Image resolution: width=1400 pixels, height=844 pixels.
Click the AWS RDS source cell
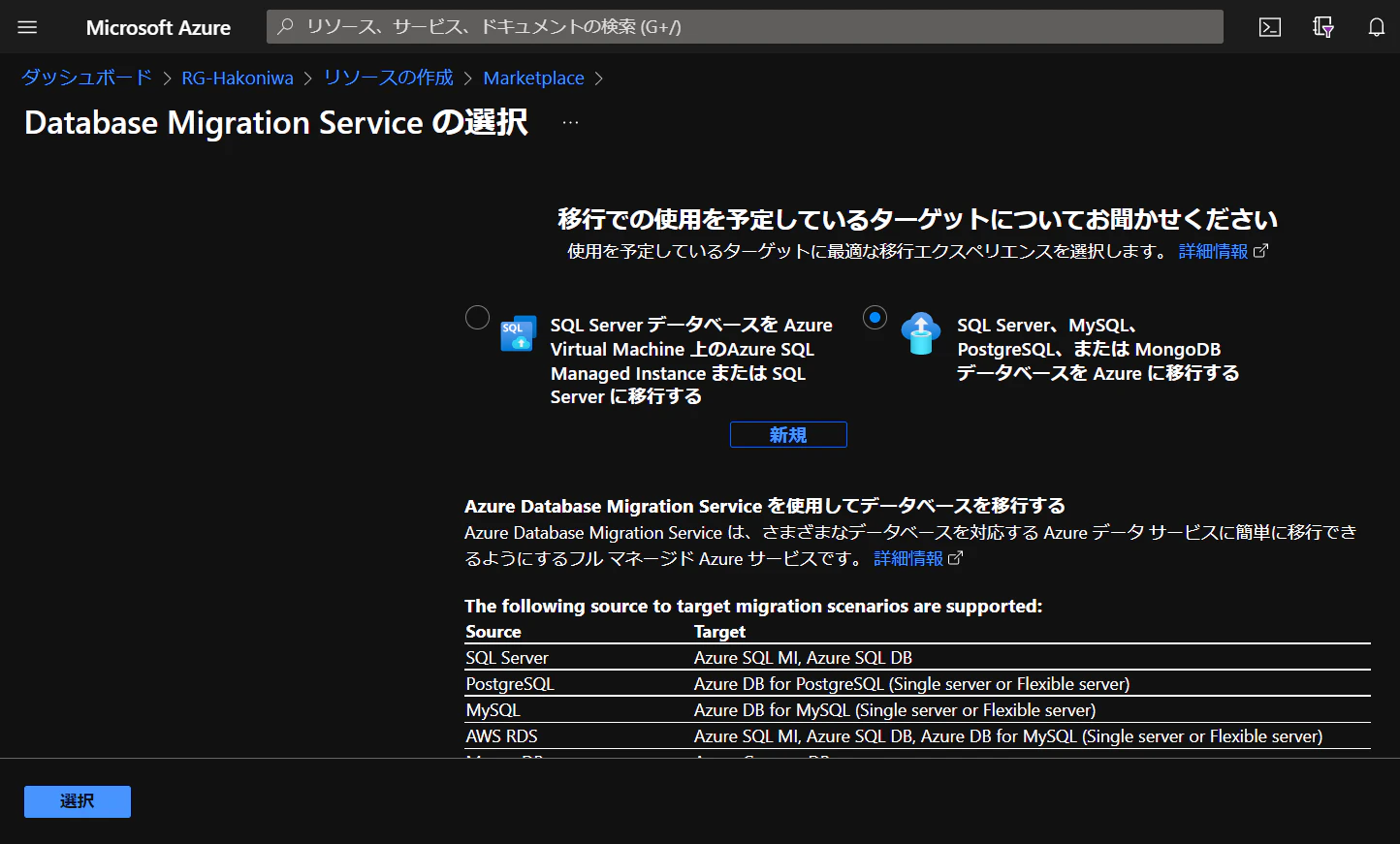click(x=501, y=735)
